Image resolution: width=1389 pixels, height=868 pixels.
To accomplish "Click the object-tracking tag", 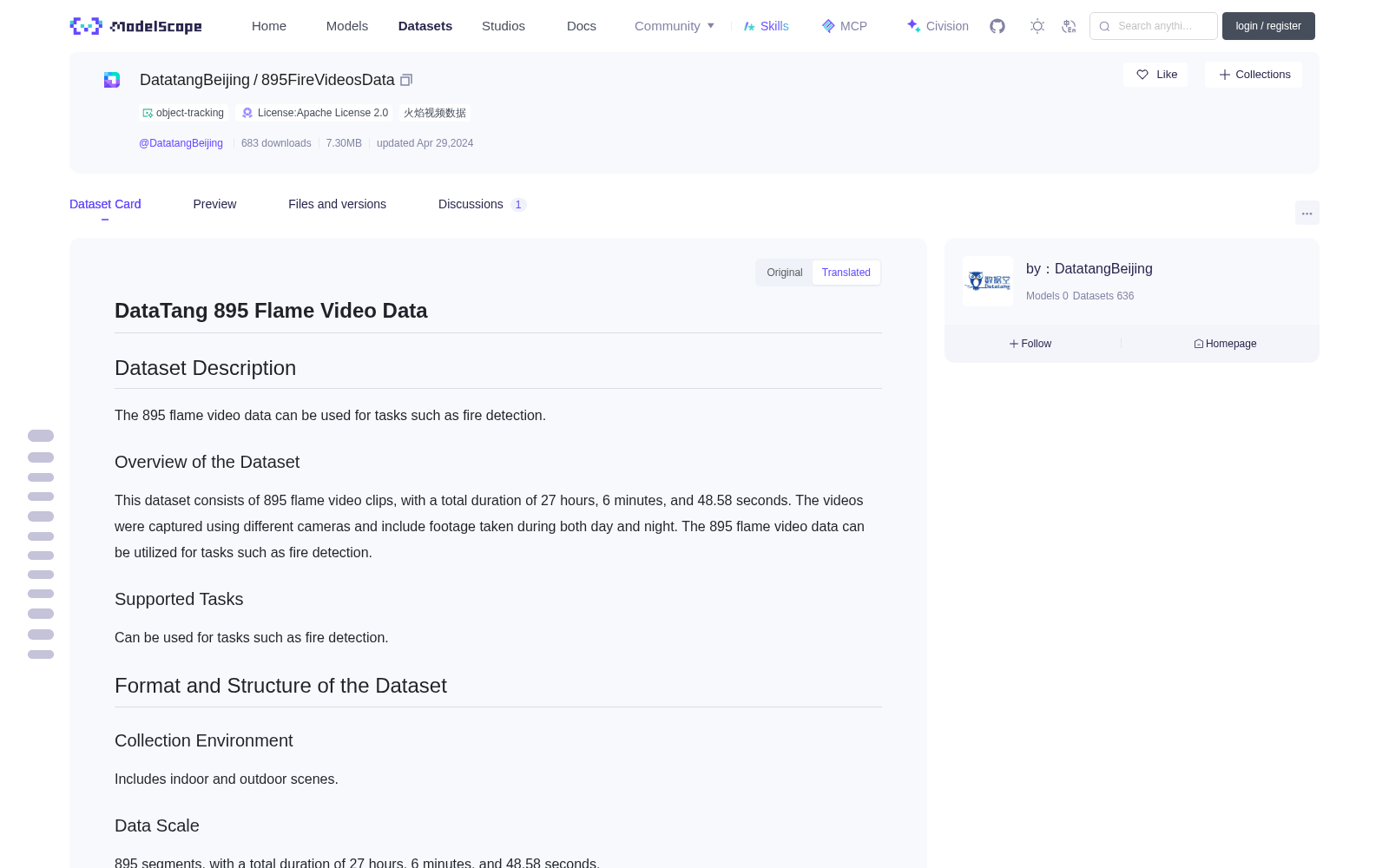I will pos(184,113).
